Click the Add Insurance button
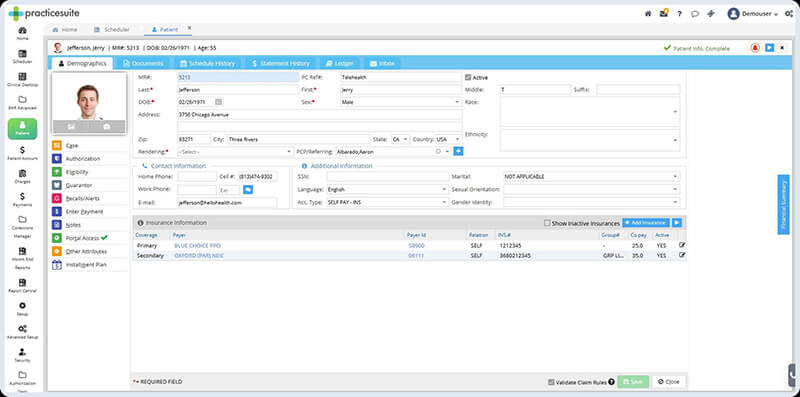This screenshot has height=397, width=800. tap(646, 223)
